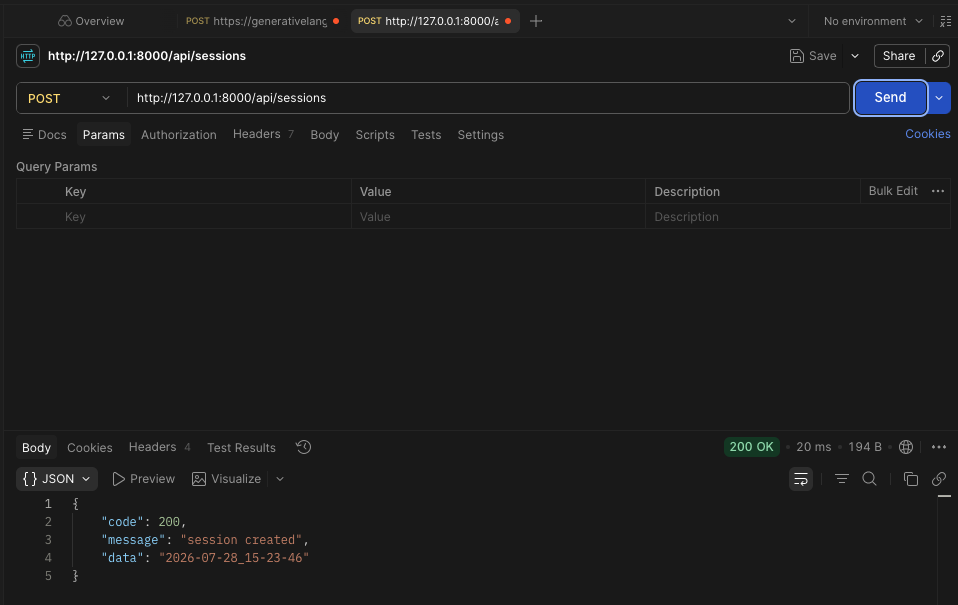958x605 pixels.
Task: Search within the response body
Action: point(869,479)
